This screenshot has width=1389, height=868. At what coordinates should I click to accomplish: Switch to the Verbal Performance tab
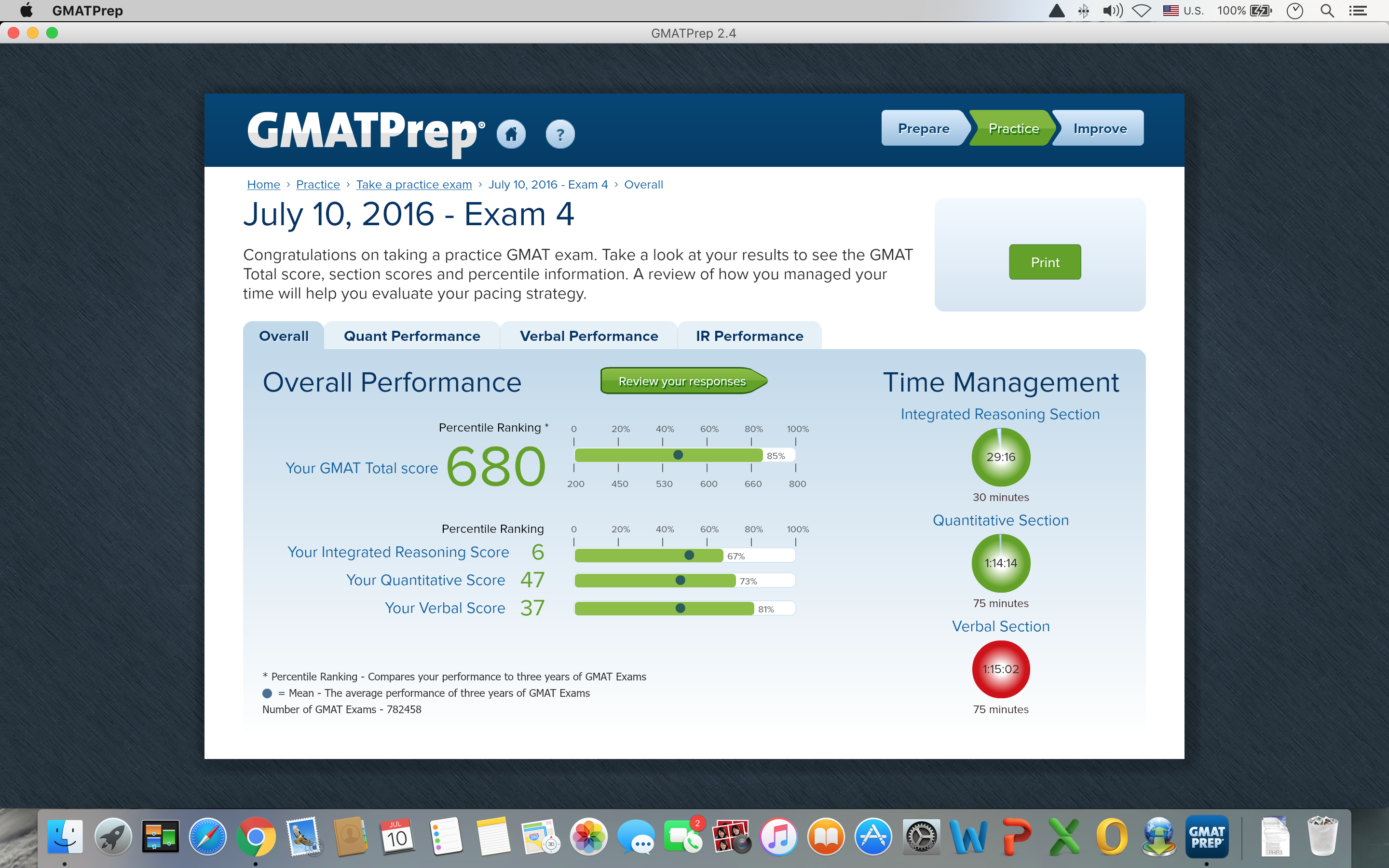[588, 336]
